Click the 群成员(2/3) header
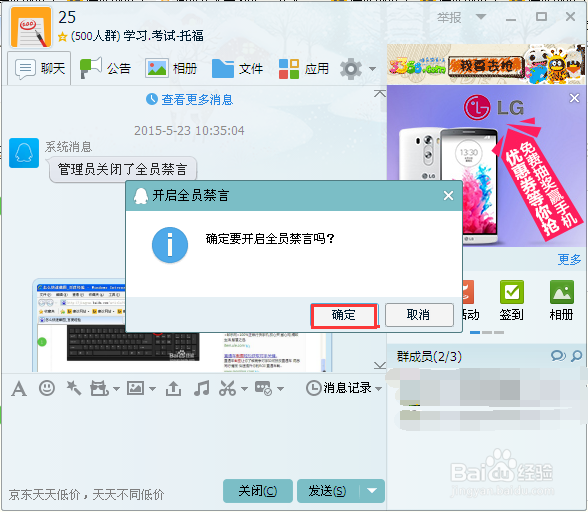The width and height of the screenshot is (588, 512). (429, 356)
